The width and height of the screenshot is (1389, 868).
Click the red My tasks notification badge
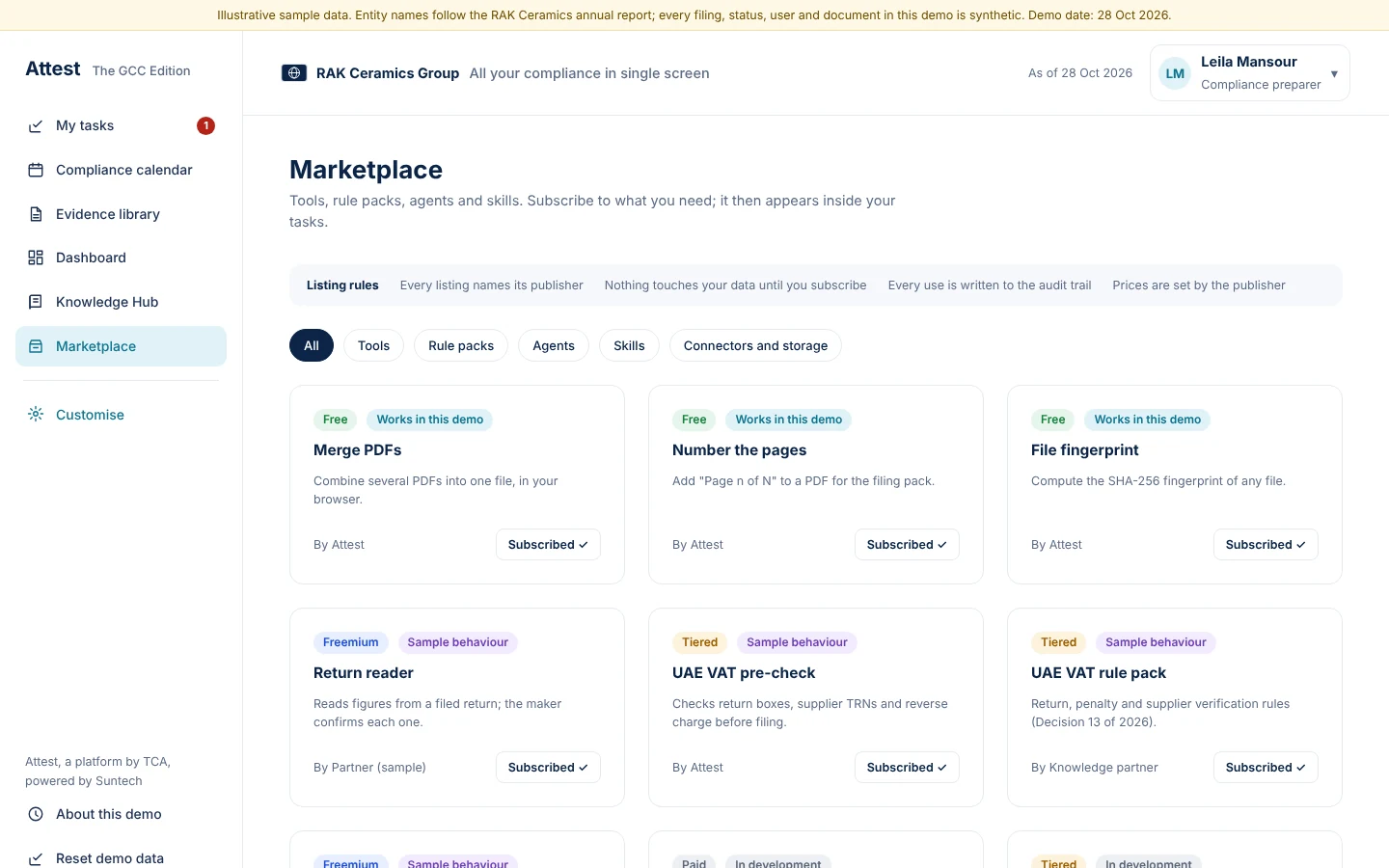coord(205,125)
